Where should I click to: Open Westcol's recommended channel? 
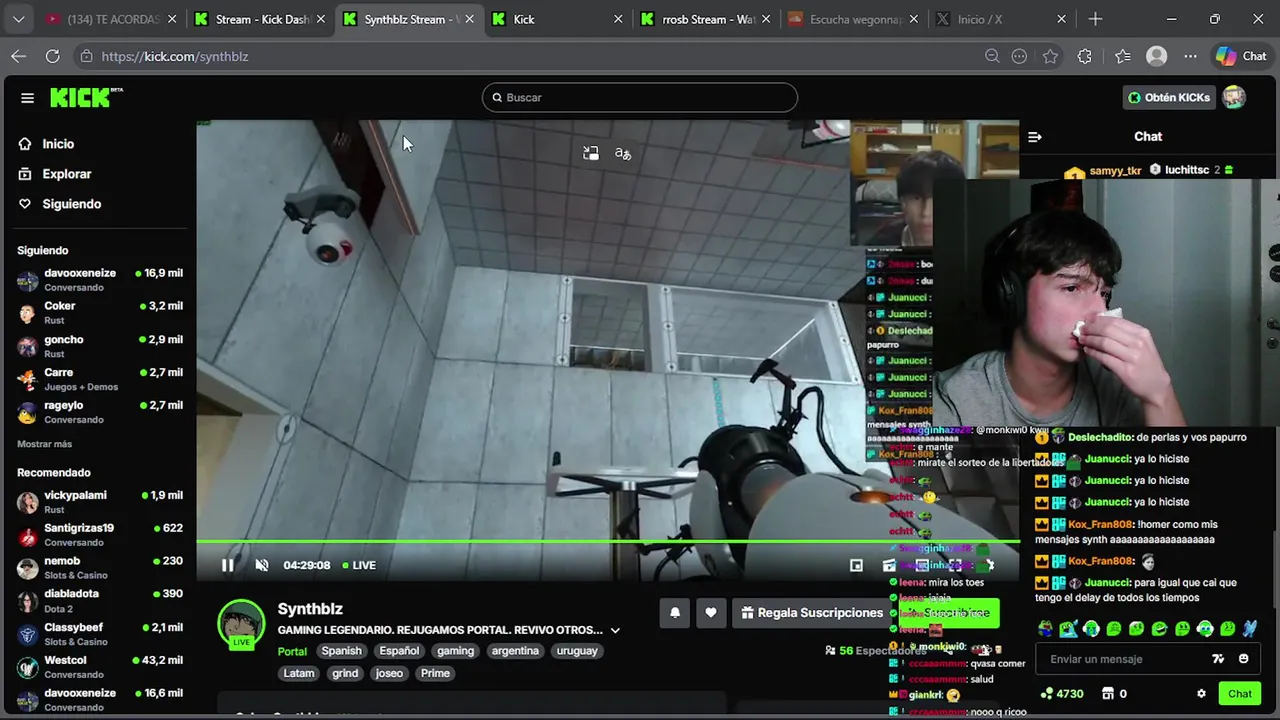pos(100,667)
